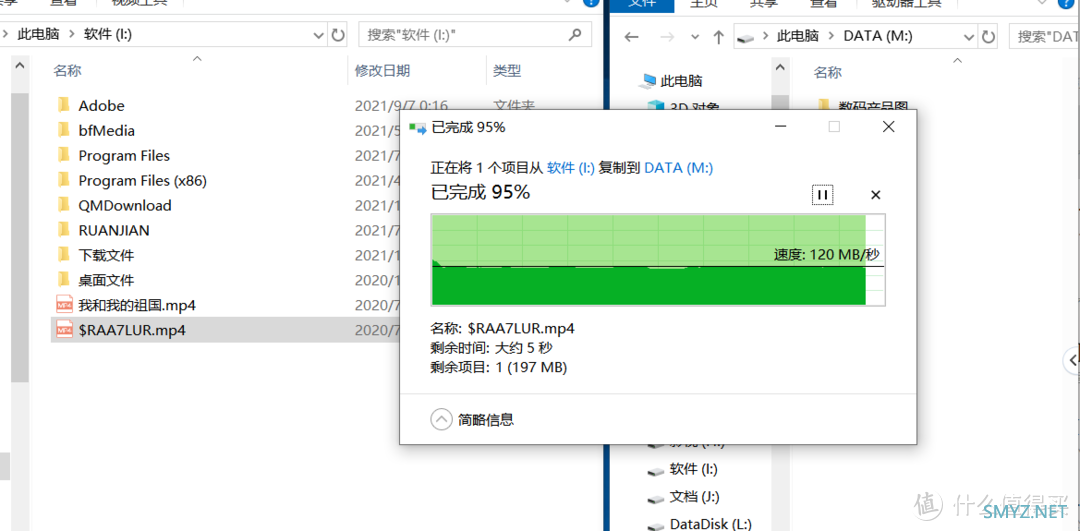Go forward in right Explorer window
Screen dimensions: 1080x531
pyautogui.click(x=667, y=37)
